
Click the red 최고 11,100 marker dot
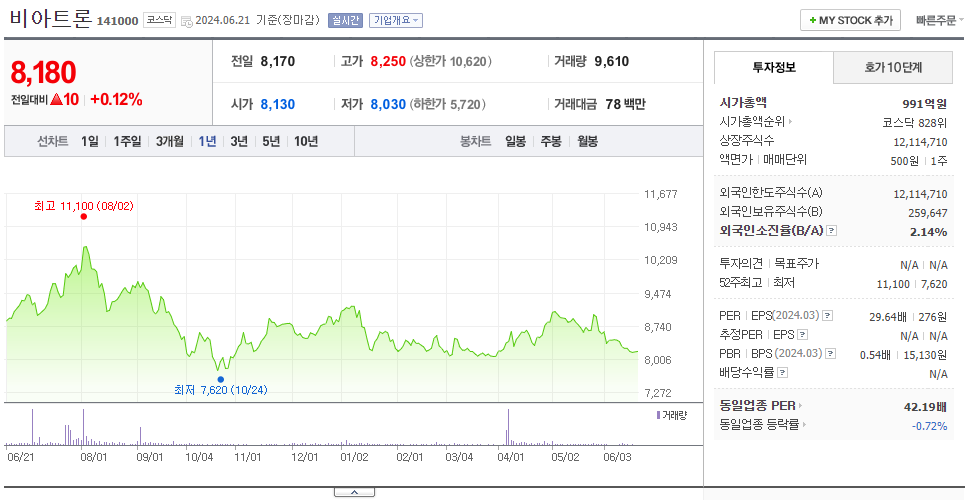pyautogui.click(x=83, y=217)
